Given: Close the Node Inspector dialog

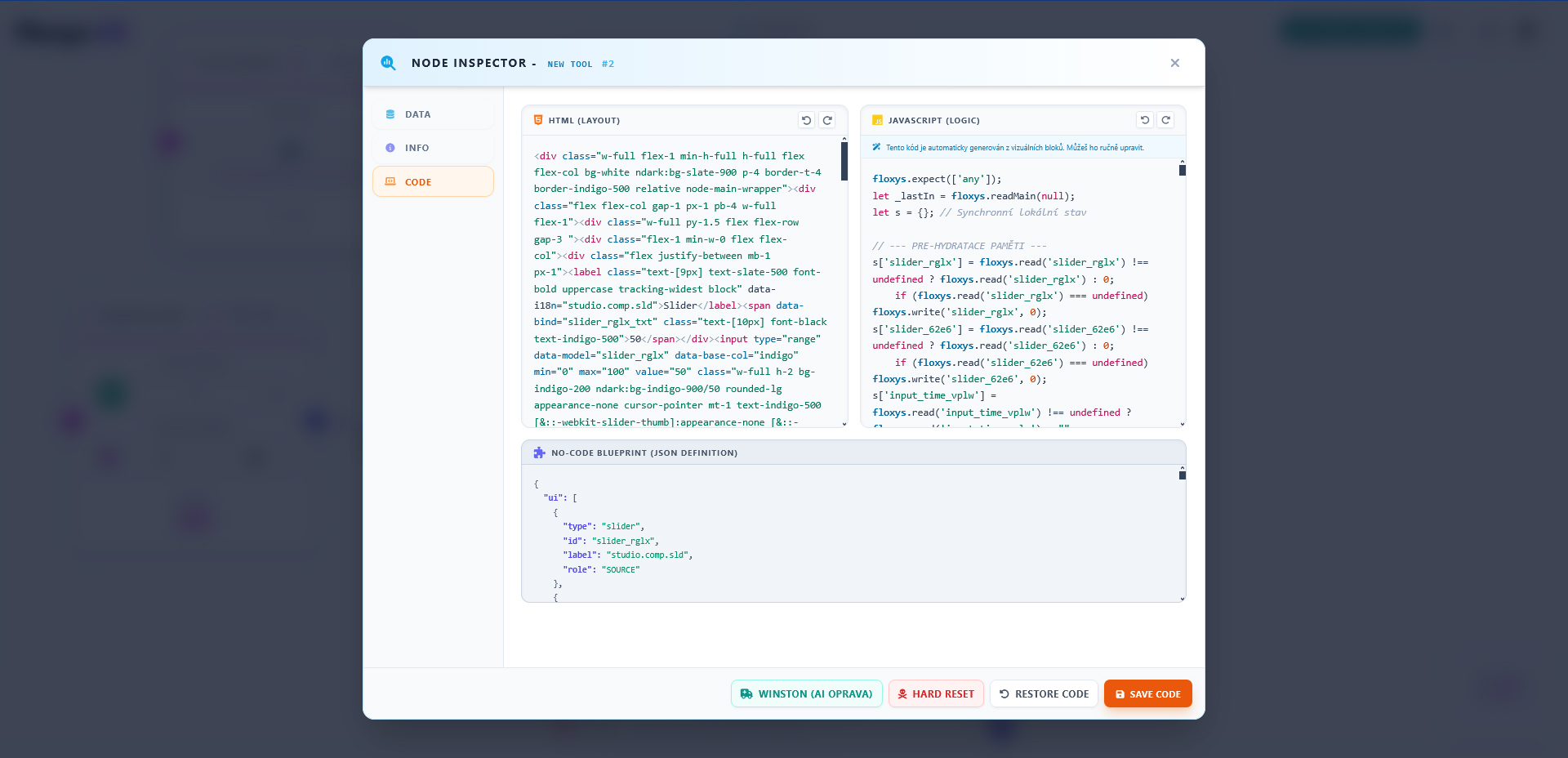Looking at the screenshot, I should pyautogui.click(x=1174, y=63).
